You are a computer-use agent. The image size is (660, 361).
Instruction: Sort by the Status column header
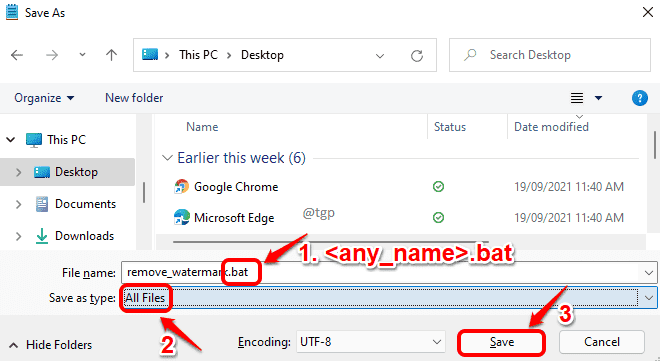[450, 127]
